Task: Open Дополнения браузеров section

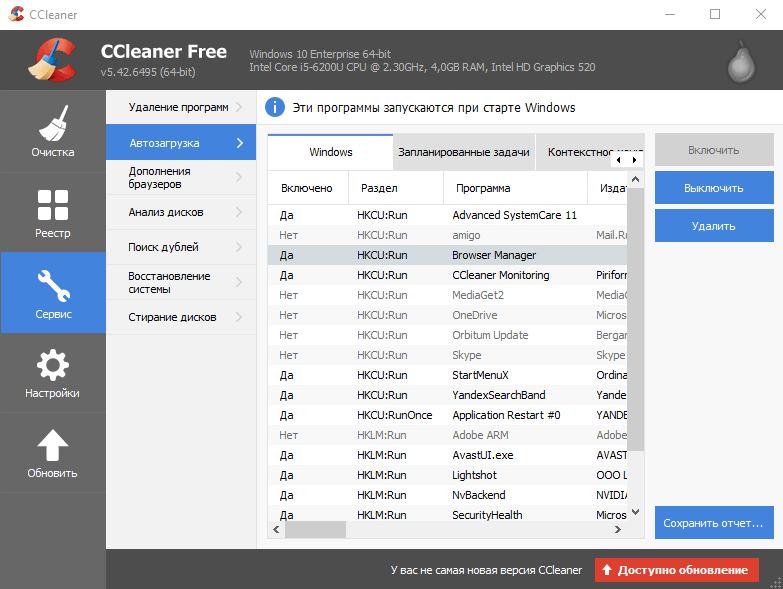Action: (181, 177)
